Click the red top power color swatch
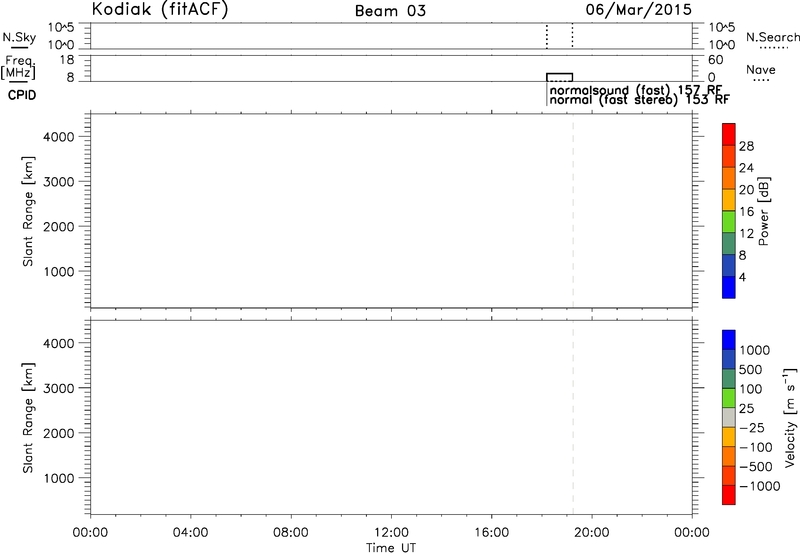The image size is (800, 554). coord(729,134)
